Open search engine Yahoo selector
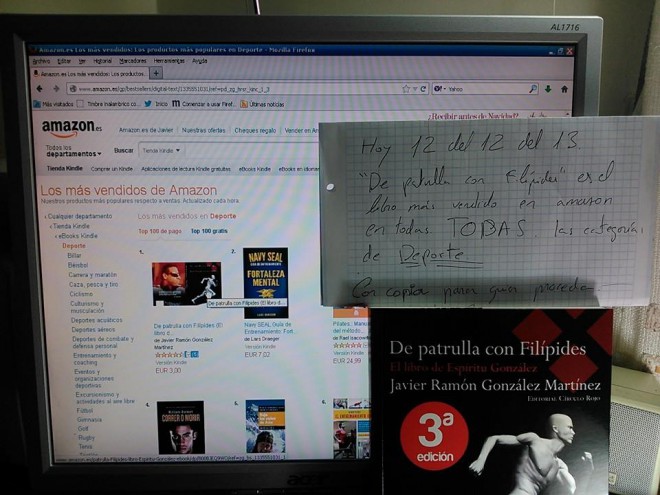This screenshot has width=660, height=495. (440, 89)
